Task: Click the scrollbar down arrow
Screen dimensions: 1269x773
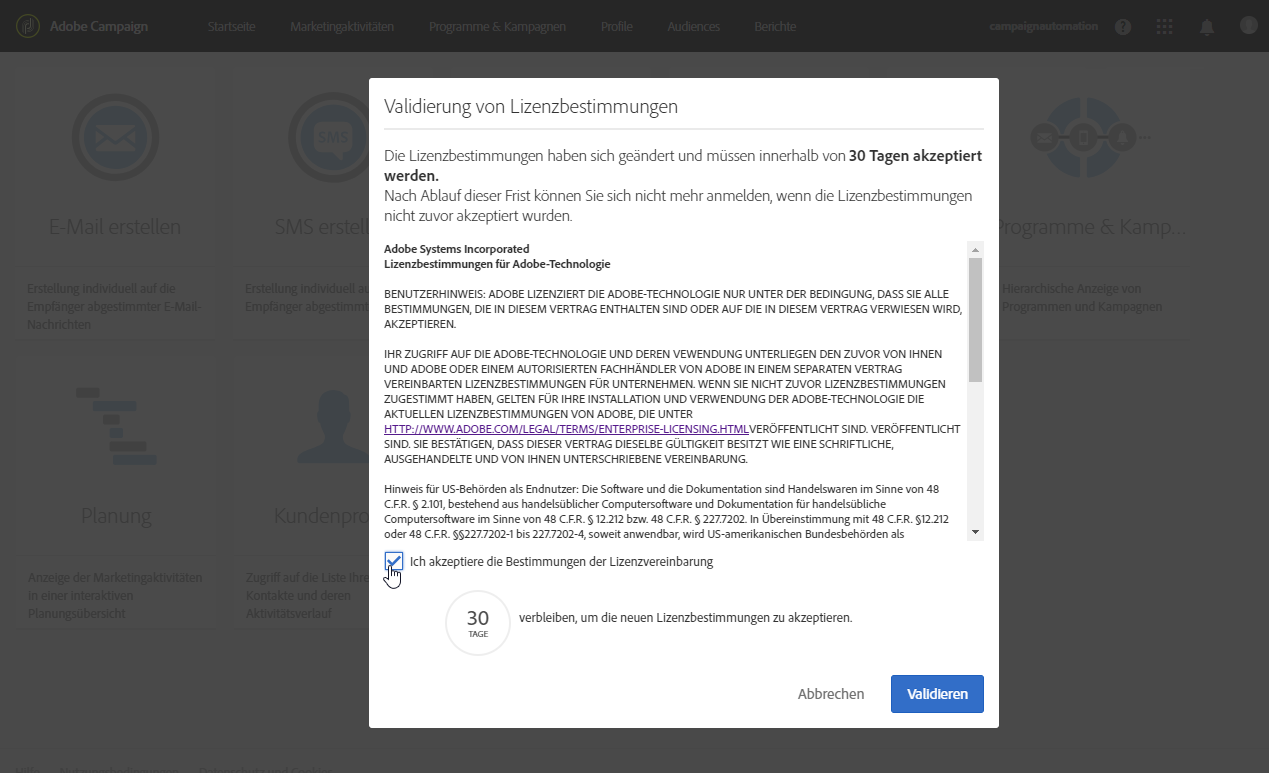Action: pos(975,532)
